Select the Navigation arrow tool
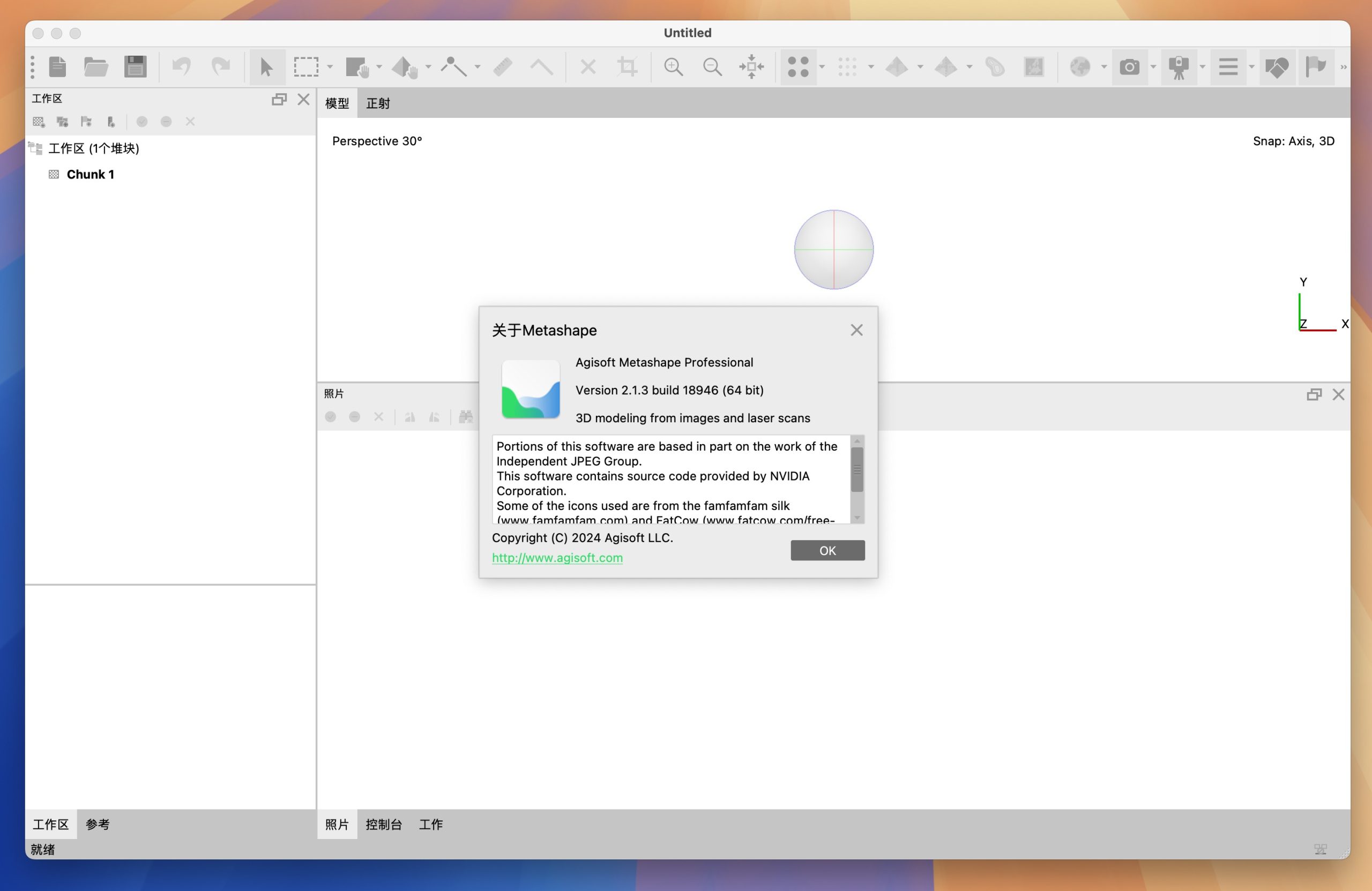Viewport: 1372px width, 891px height. (x=266, y=67)
